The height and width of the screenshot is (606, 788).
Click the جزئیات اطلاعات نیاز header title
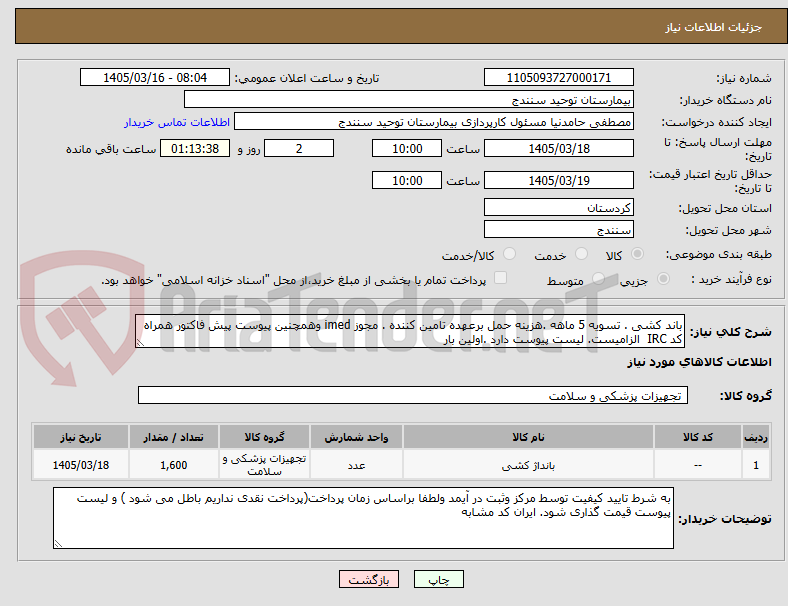point(714,27)
